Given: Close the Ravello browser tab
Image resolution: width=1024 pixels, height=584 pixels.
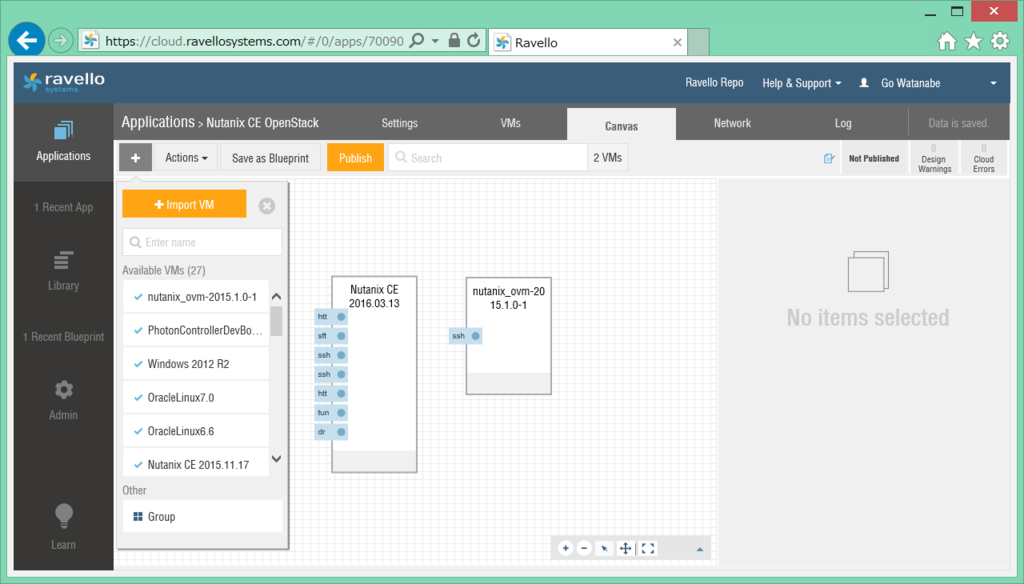Looking at the screenshot, I should [x=677, y=42].
